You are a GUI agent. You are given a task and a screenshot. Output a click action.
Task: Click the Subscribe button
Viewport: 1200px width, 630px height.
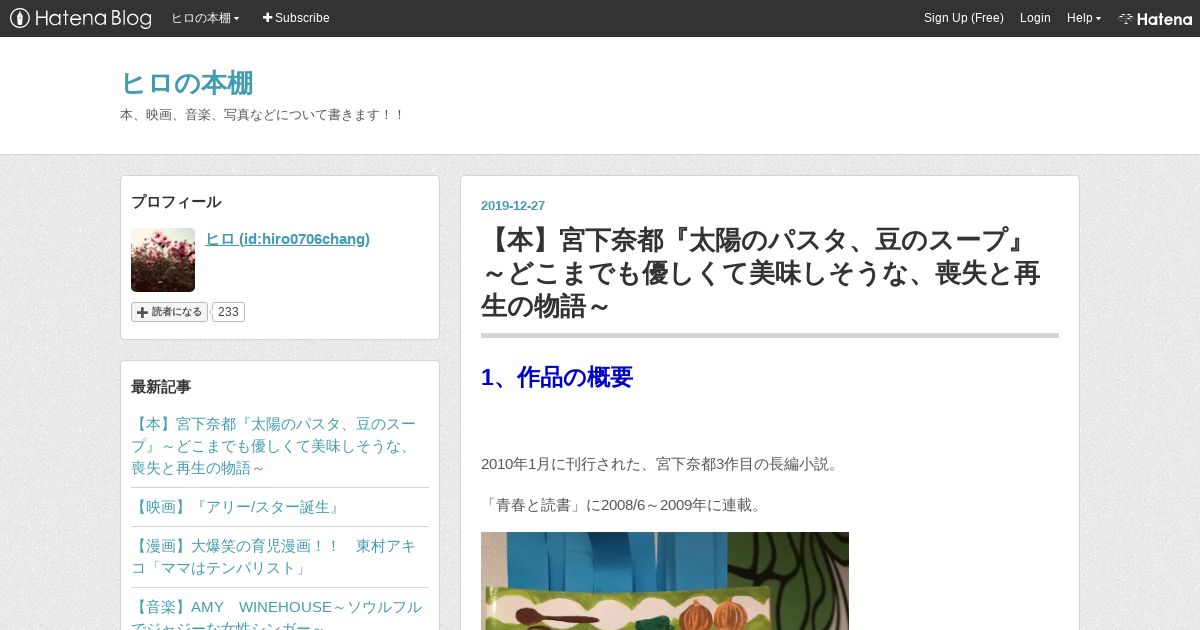296,18
